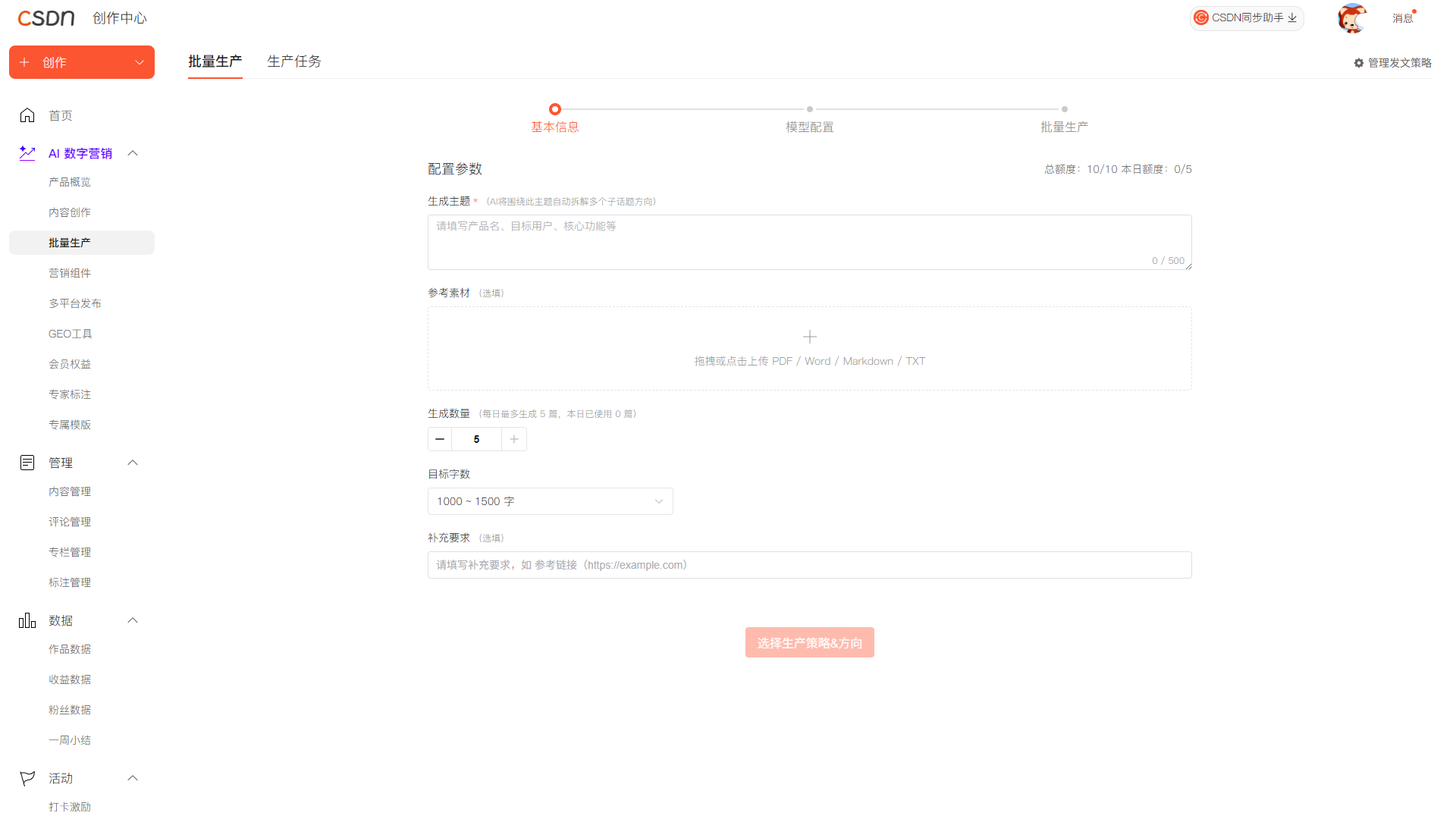Open 会员权益 in sidebar
The image size is (1456, 819).
pos(70,364)
